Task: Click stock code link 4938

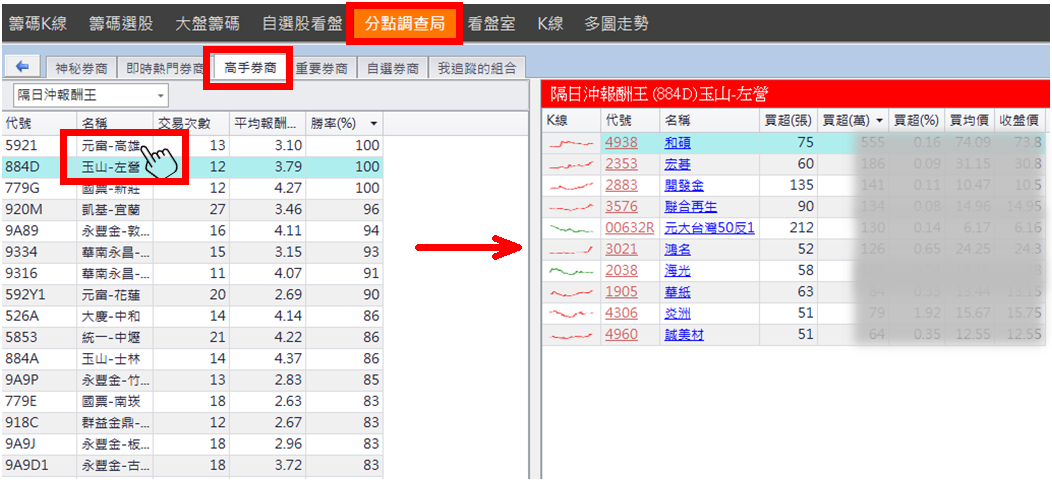Action: 621,143
